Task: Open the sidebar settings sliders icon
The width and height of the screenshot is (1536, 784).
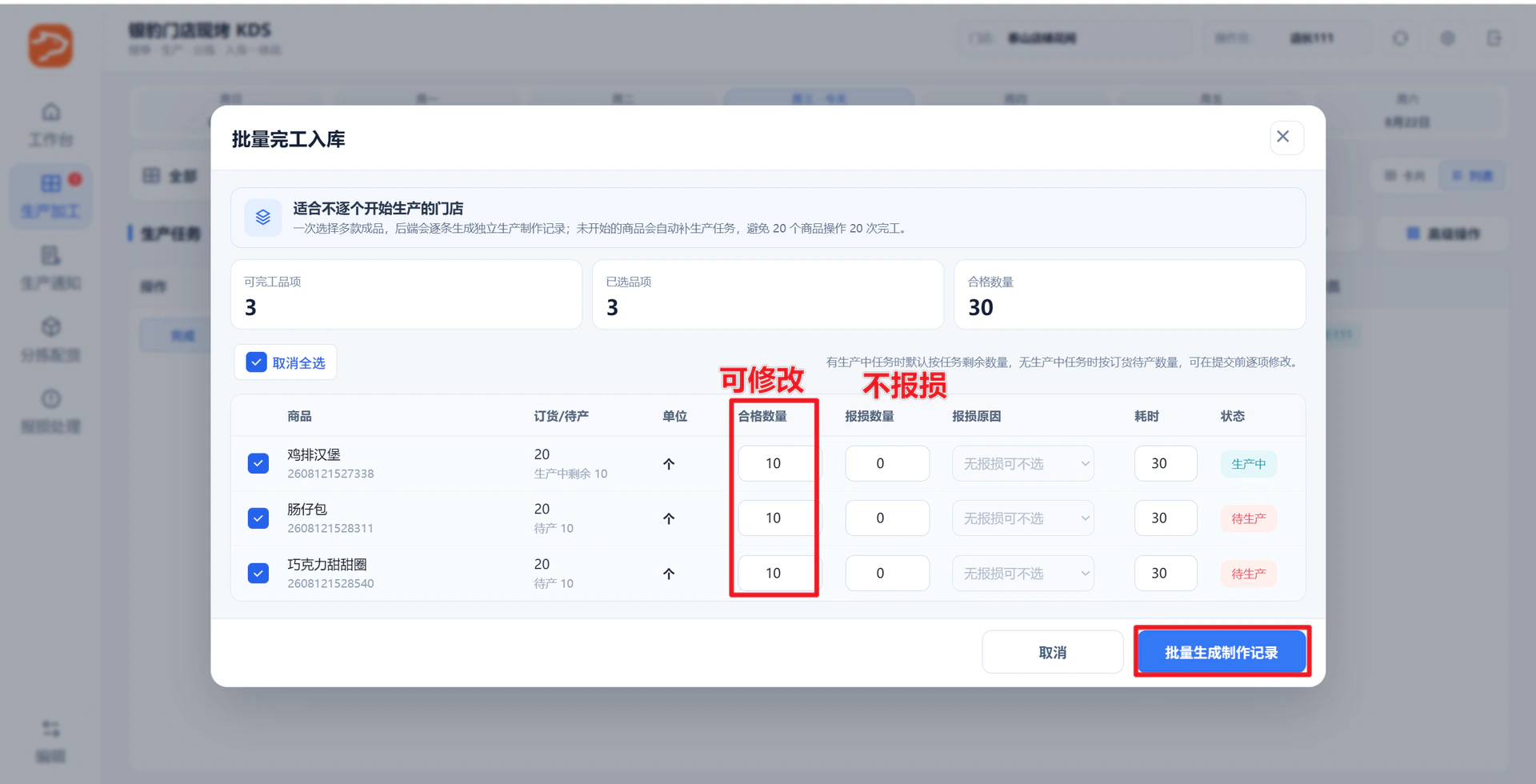Action: click(51, 729)
